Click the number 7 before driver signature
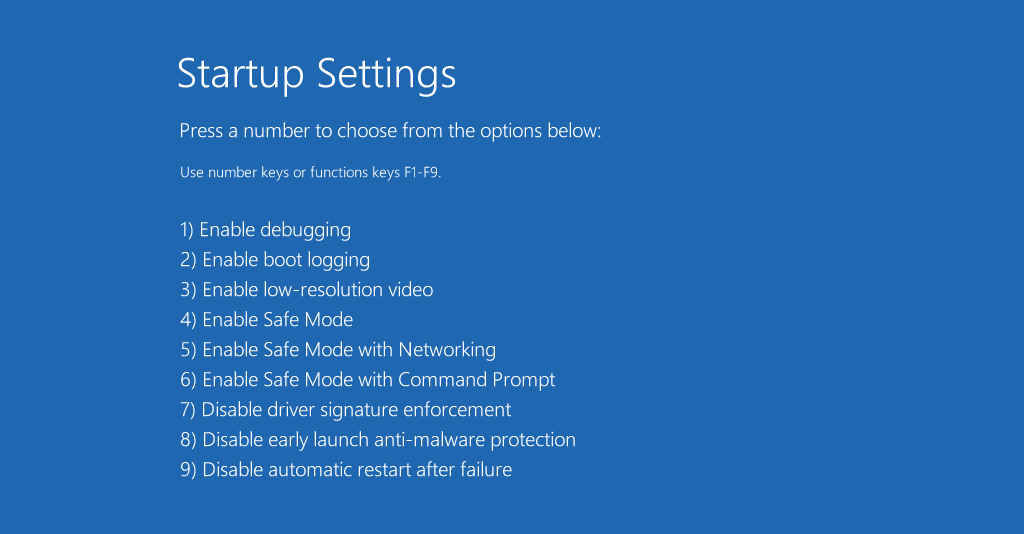This screenshot has width=1024, height=534. pos(187,410)
